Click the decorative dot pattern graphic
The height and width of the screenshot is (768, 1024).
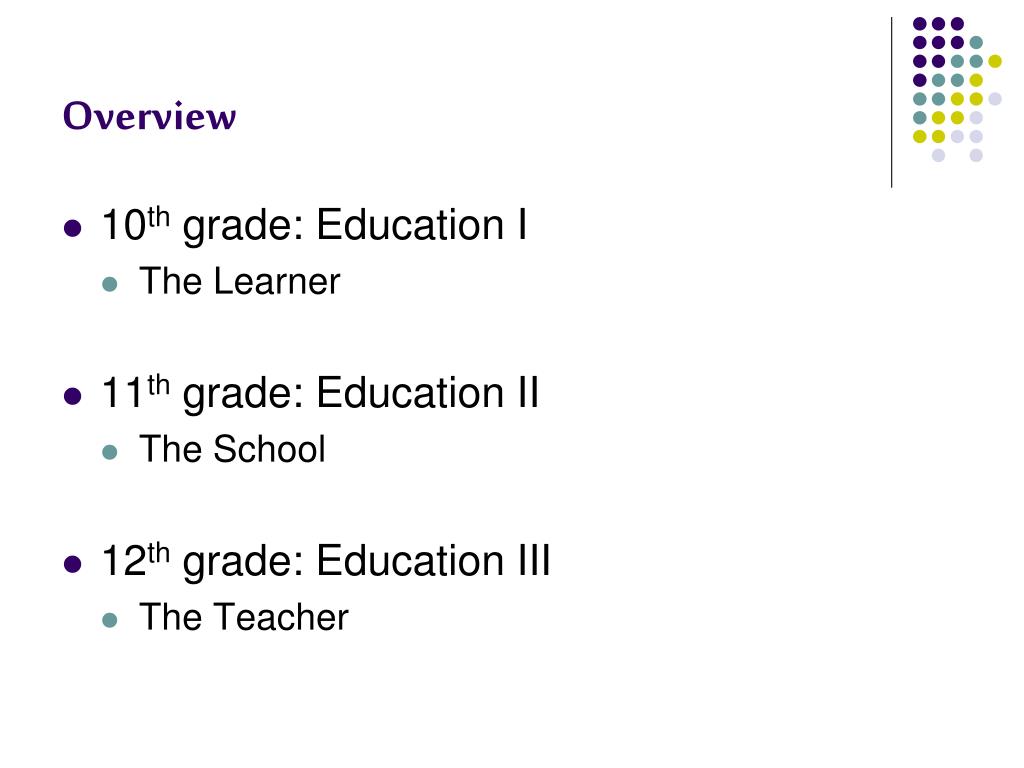point(957,89)
